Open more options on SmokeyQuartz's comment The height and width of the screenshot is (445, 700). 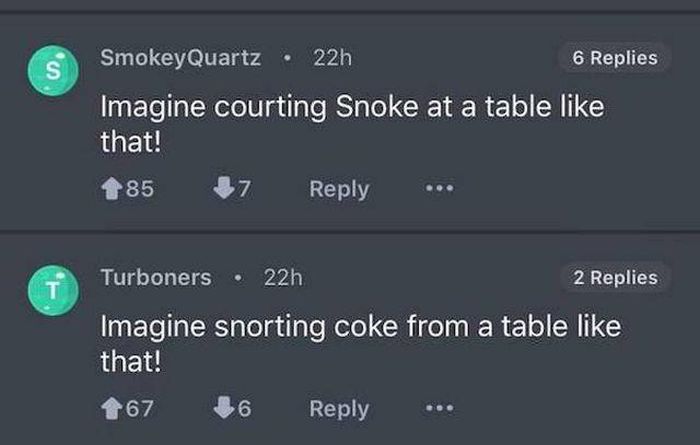click(435, 189)
